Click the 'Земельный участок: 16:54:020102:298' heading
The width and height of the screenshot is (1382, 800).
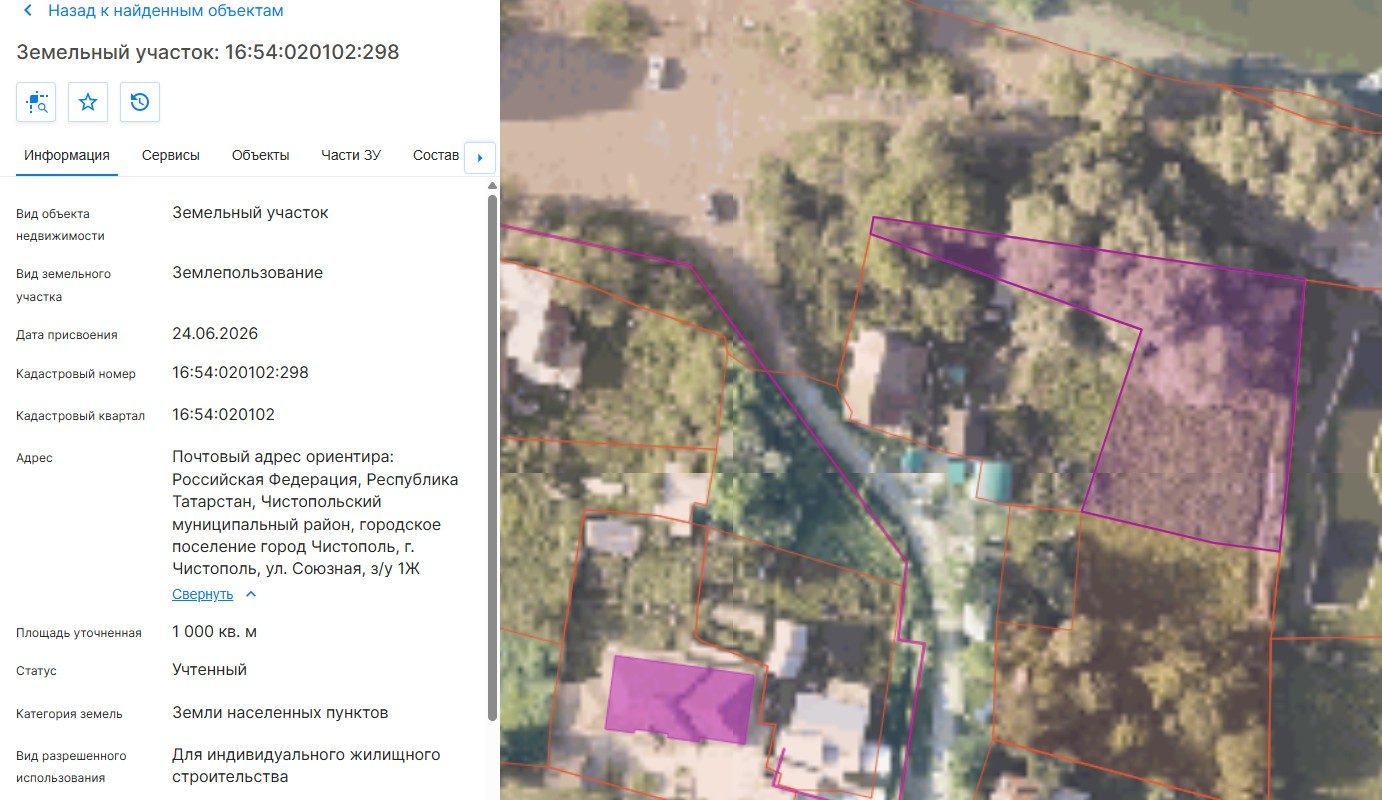tap(208, 52)
